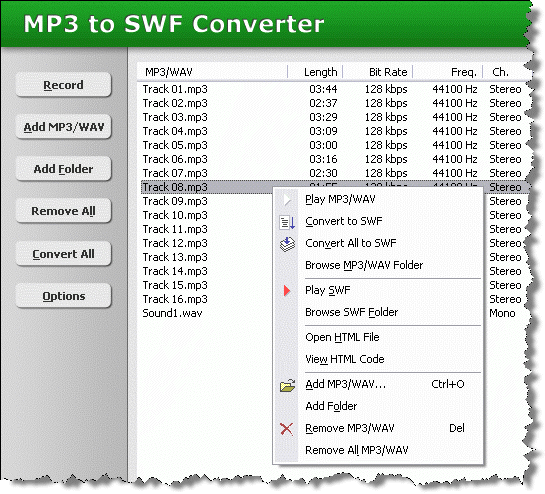The image size is (545, 494).
Task: Select Track 12.mp3 in file list
Action: [175, 243]
